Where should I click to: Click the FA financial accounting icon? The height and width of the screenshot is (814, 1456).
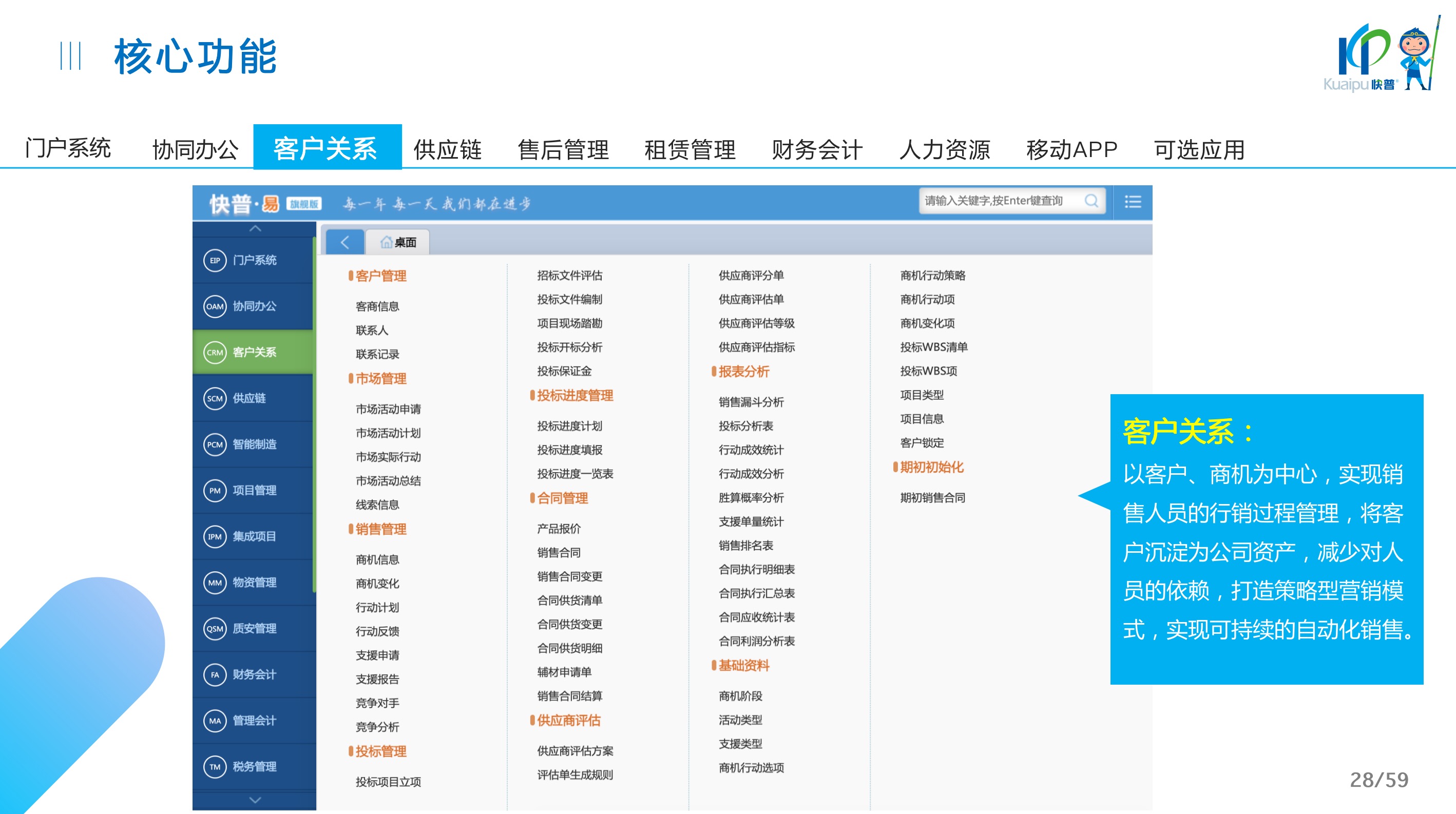tap(215, 675)
